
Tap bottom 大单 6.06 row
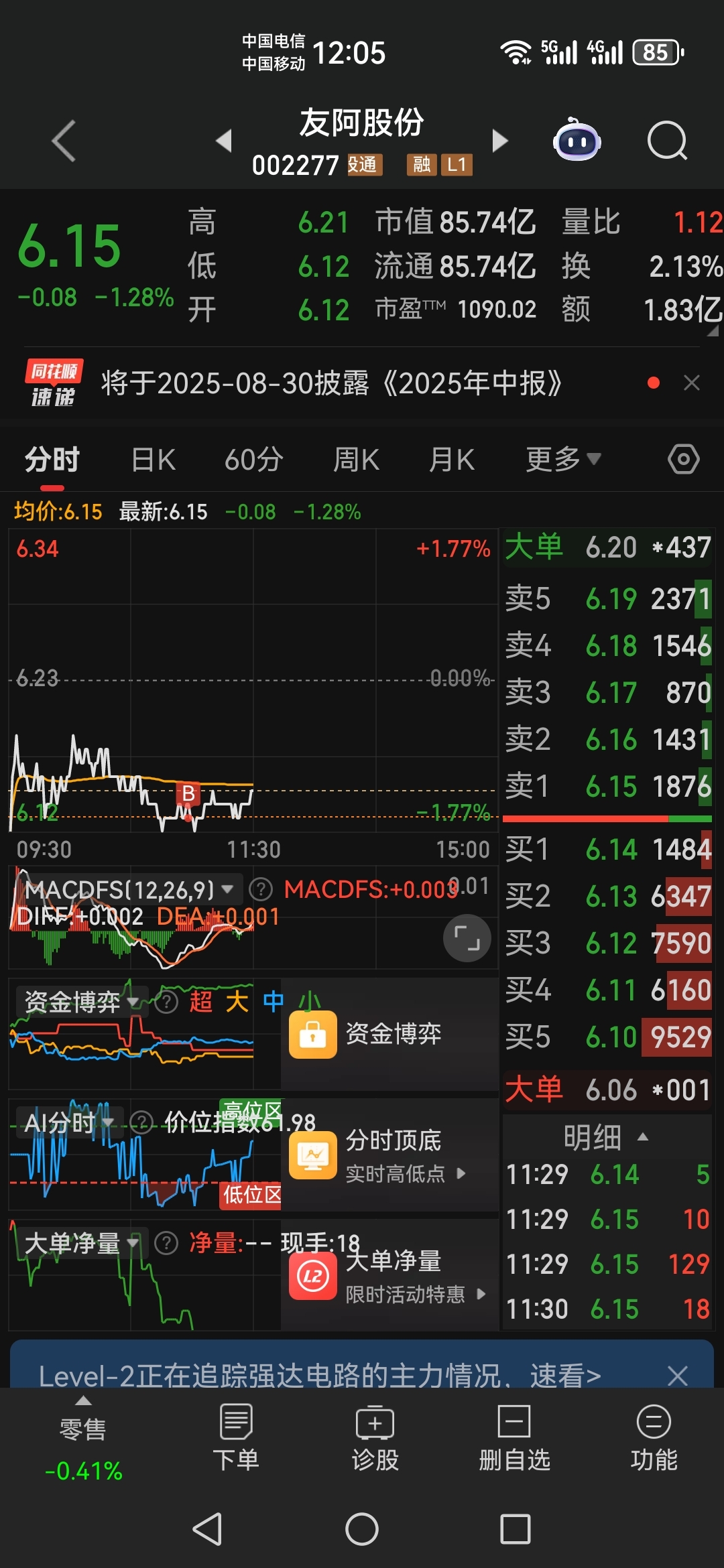tap(607, 1090)
